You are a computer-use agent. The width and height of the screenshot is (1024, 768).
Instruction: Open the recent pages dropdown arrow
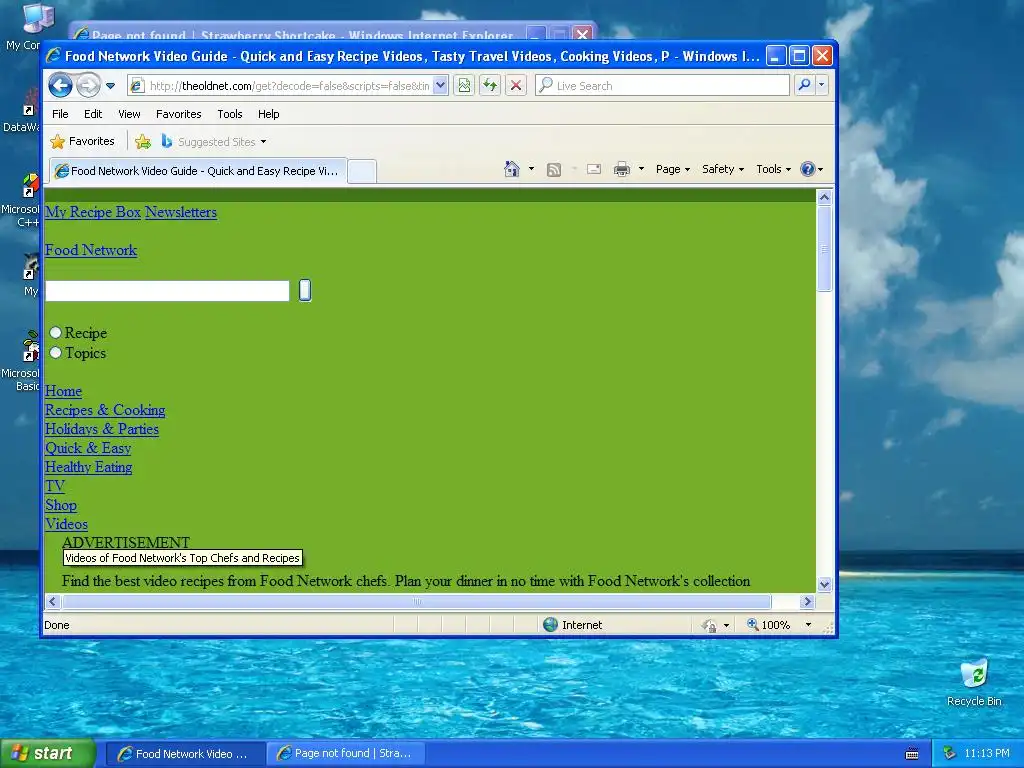pyautogui.click(x=110, y=86)
